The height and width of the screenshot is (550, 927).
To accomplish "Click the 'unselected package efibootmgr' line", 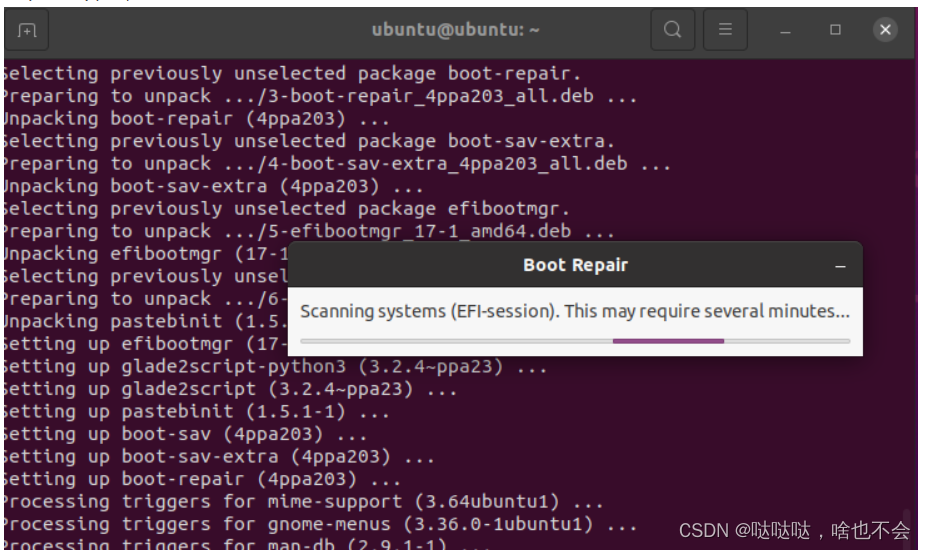I will 286,209.
